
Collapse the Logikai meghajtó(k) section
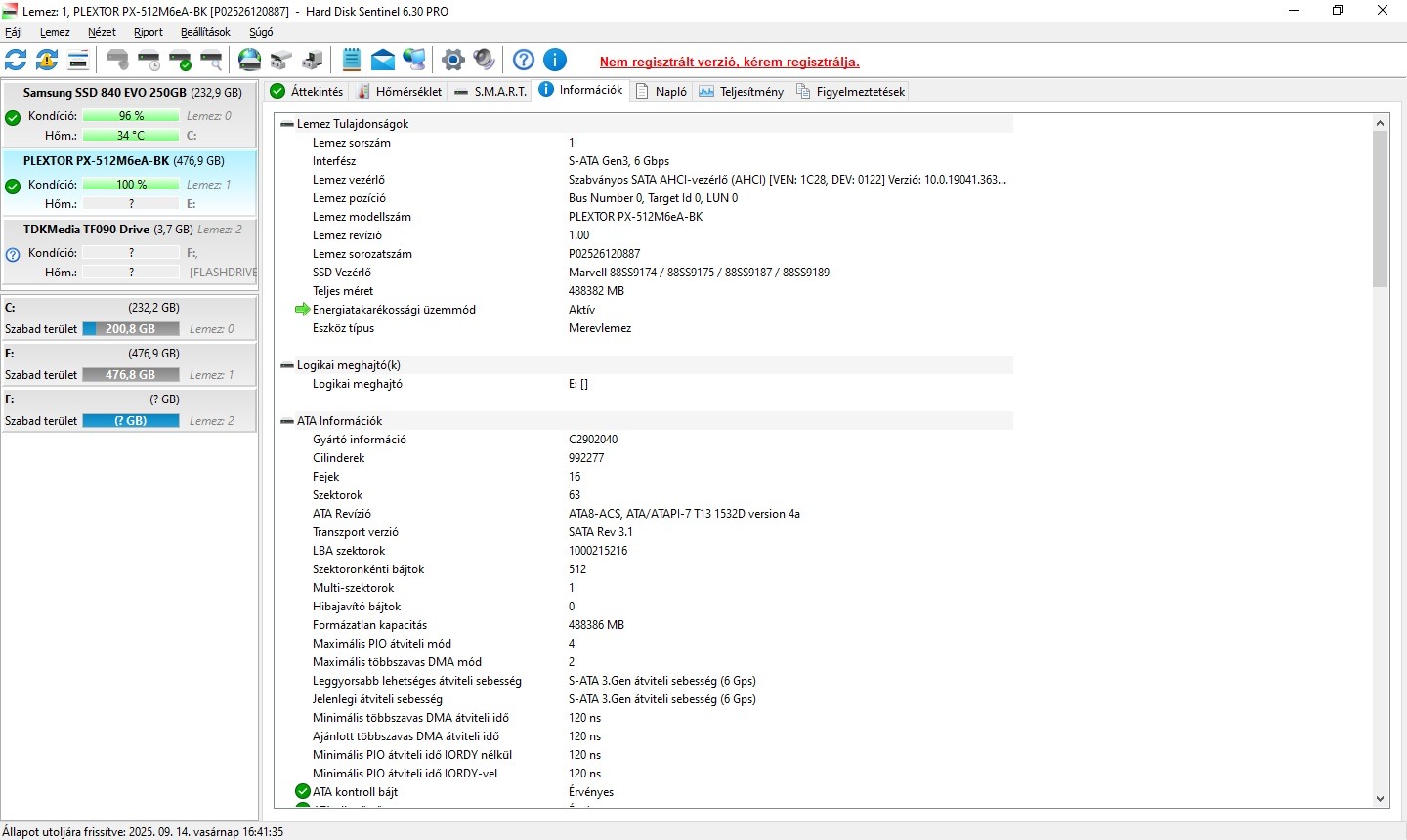point(287,365)
